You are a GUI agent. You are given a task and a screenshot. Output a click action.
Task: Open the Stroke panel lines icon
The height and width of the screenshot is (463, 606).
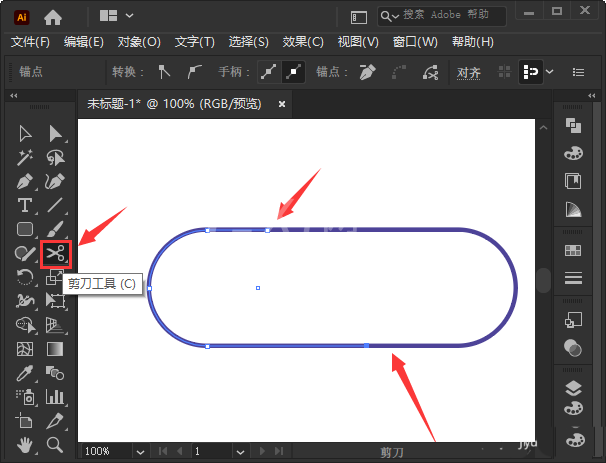pos(573,278)
